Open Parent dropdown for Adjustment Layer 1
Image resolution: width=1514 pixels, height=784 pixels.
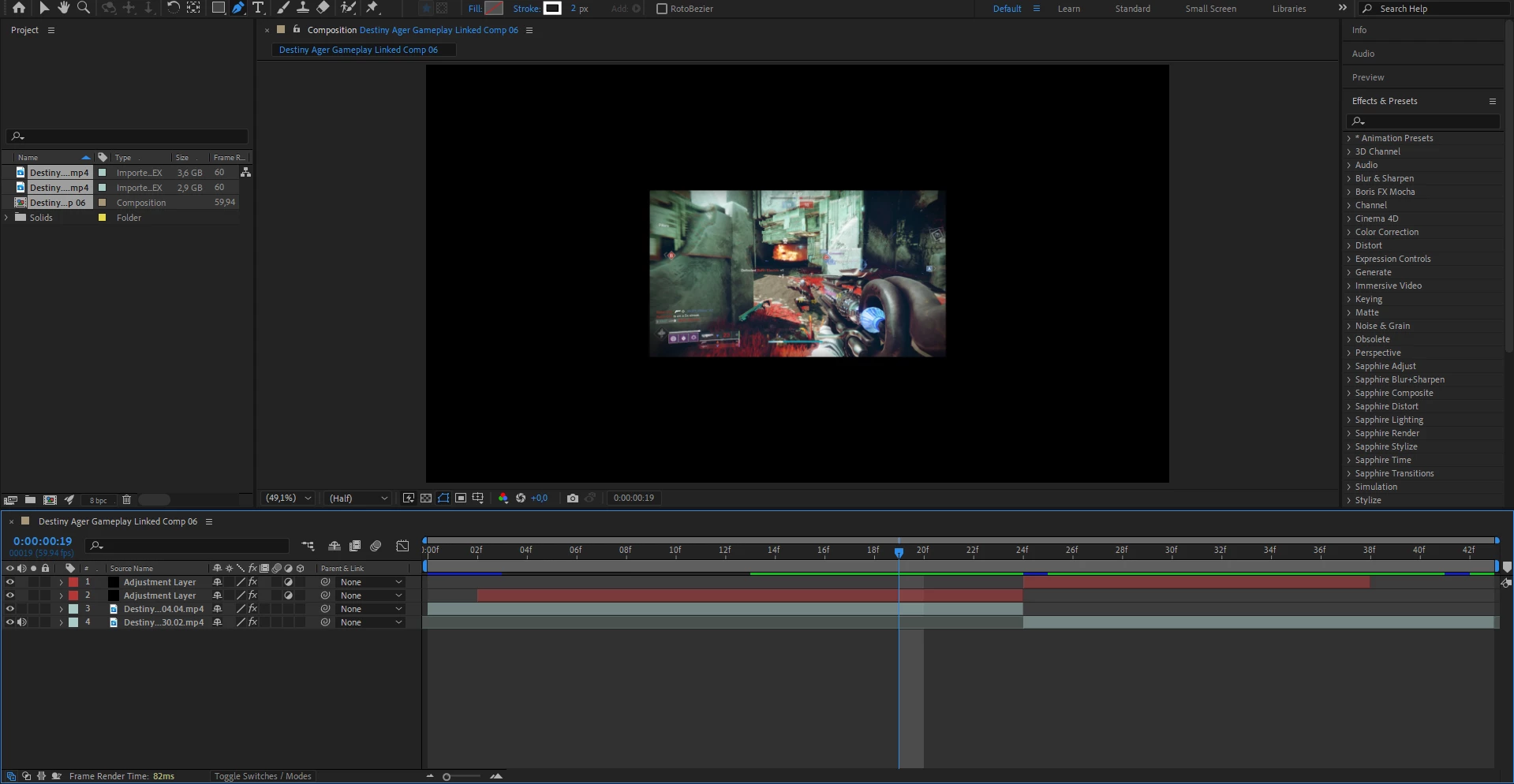point(370,582)
